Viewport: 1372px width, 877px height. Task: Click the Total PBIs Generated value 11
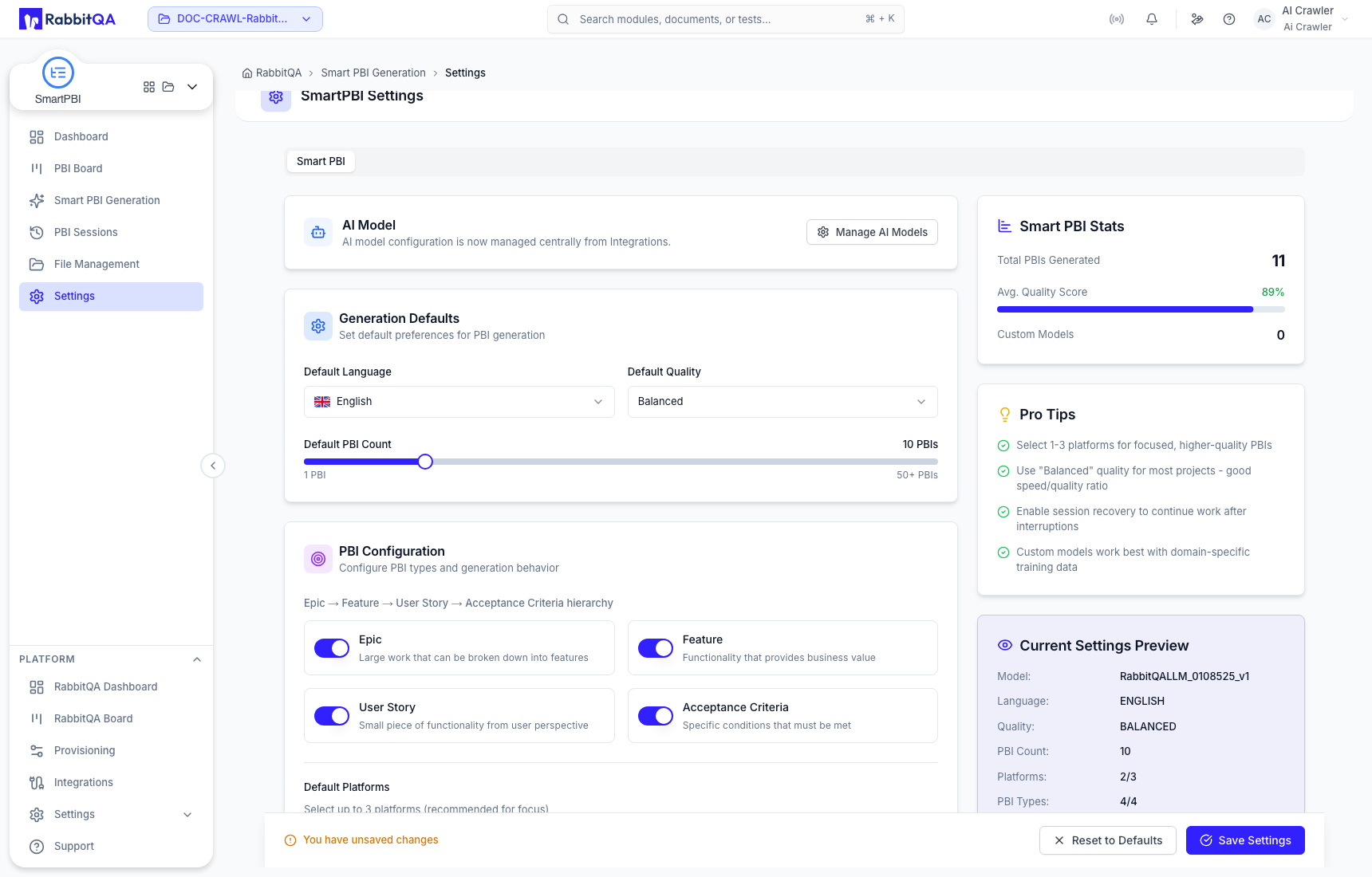point(1278,261)
